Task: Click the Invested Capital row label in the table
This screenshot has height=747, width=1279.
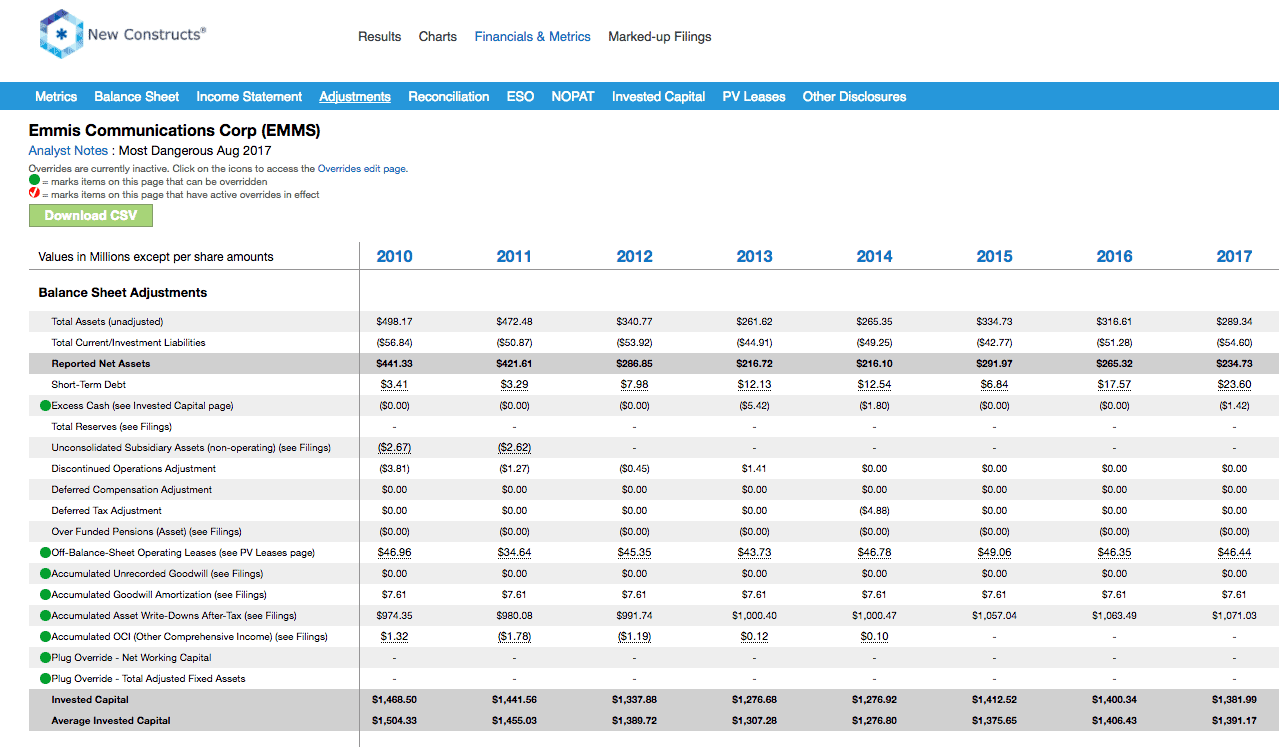Action: click(x=90, y=700)
